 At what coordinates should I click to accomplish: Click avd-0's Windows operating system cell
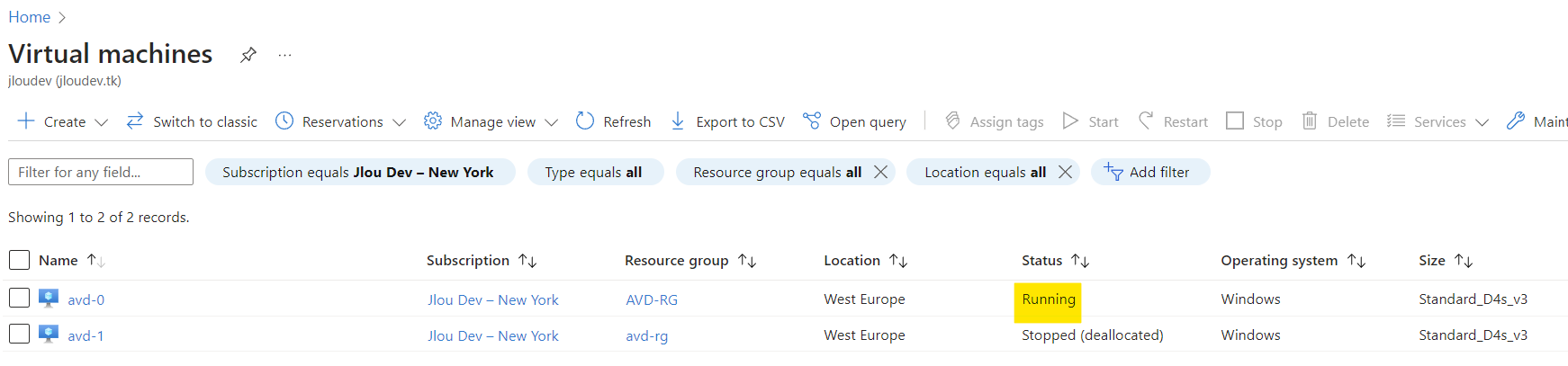click(1250, 299)
